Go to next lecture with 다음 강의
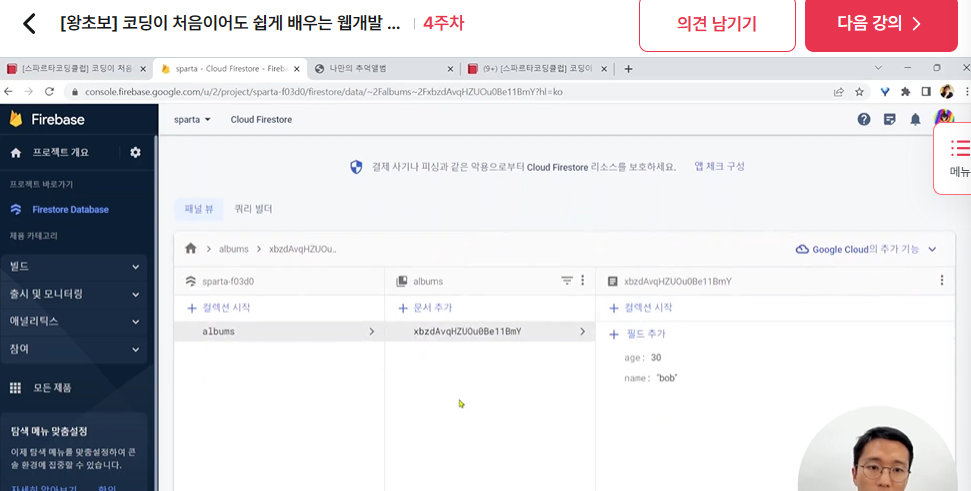The height and width of the screenshot is (491, 971). click(881, 24)
